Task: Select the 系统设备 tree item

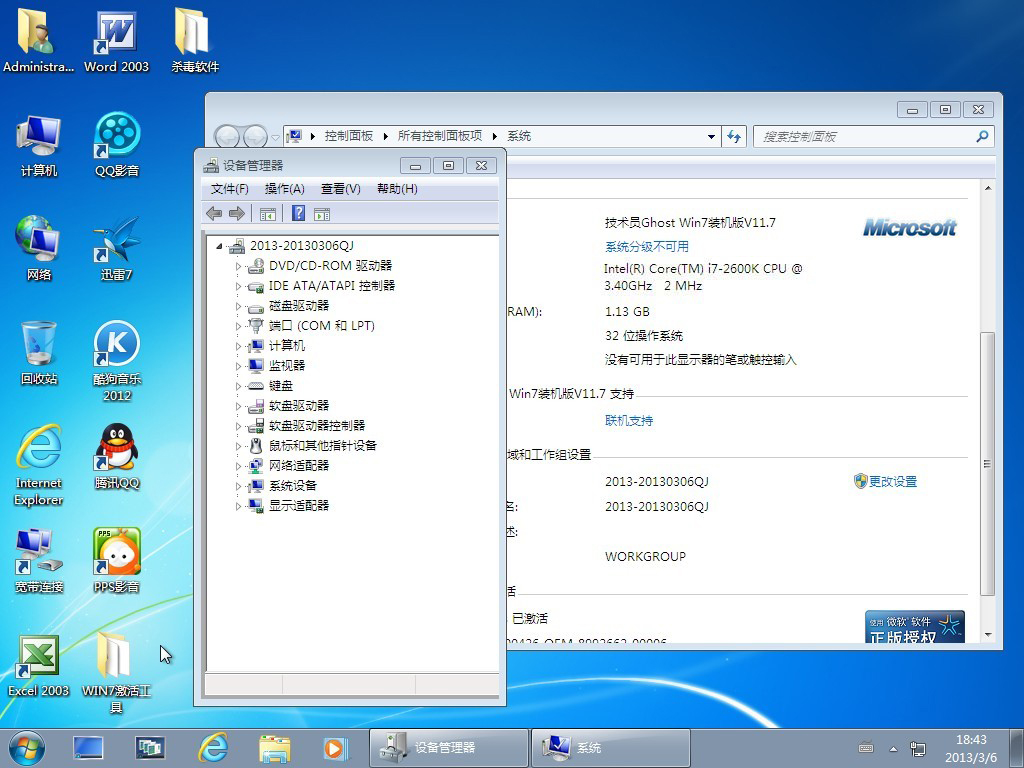Action: pos(293,486)
